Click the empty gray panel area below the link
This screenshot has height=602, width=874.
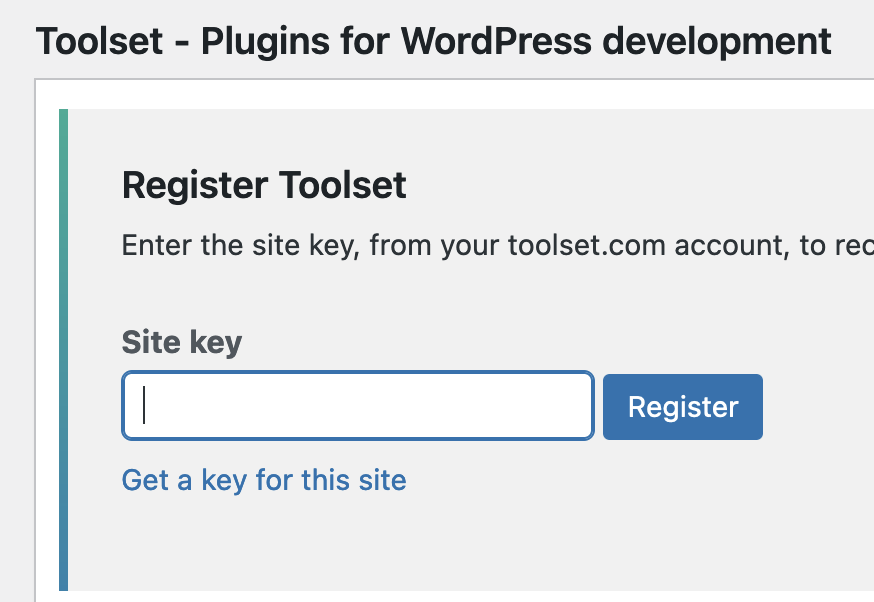click(450, 545)
